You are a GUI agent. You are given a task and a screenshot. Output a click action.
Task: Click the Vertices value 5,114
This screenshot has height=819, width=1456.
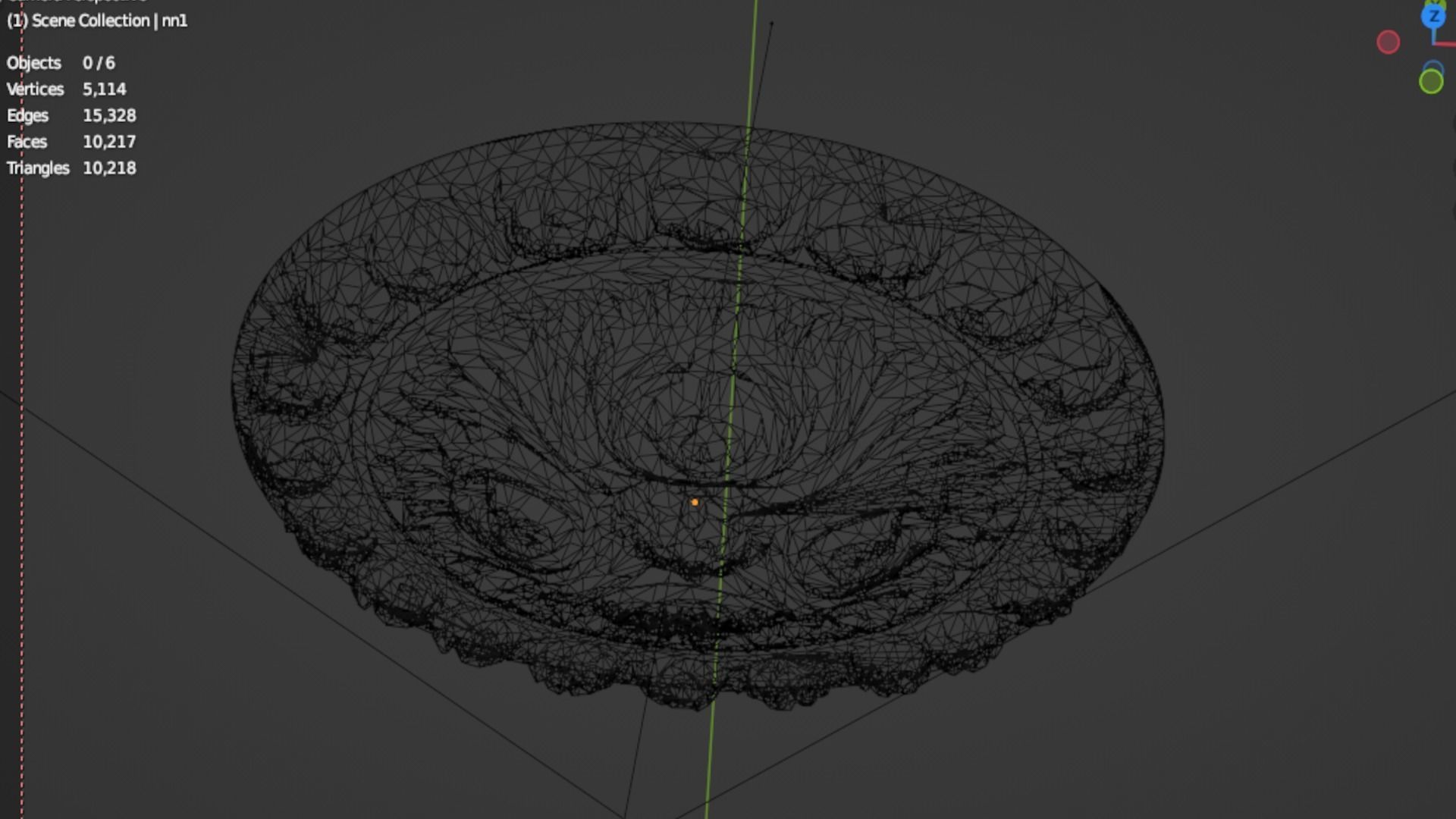click(x=104, y=89)
